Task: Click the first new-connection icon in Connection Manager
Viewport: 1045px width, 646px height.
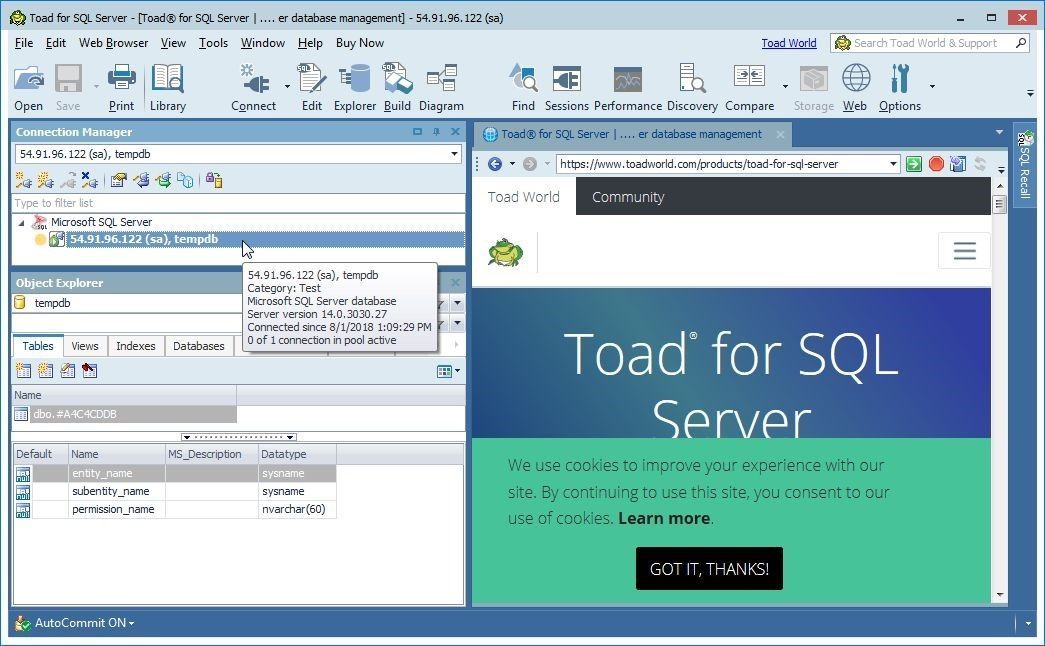Action: (23, 180)
